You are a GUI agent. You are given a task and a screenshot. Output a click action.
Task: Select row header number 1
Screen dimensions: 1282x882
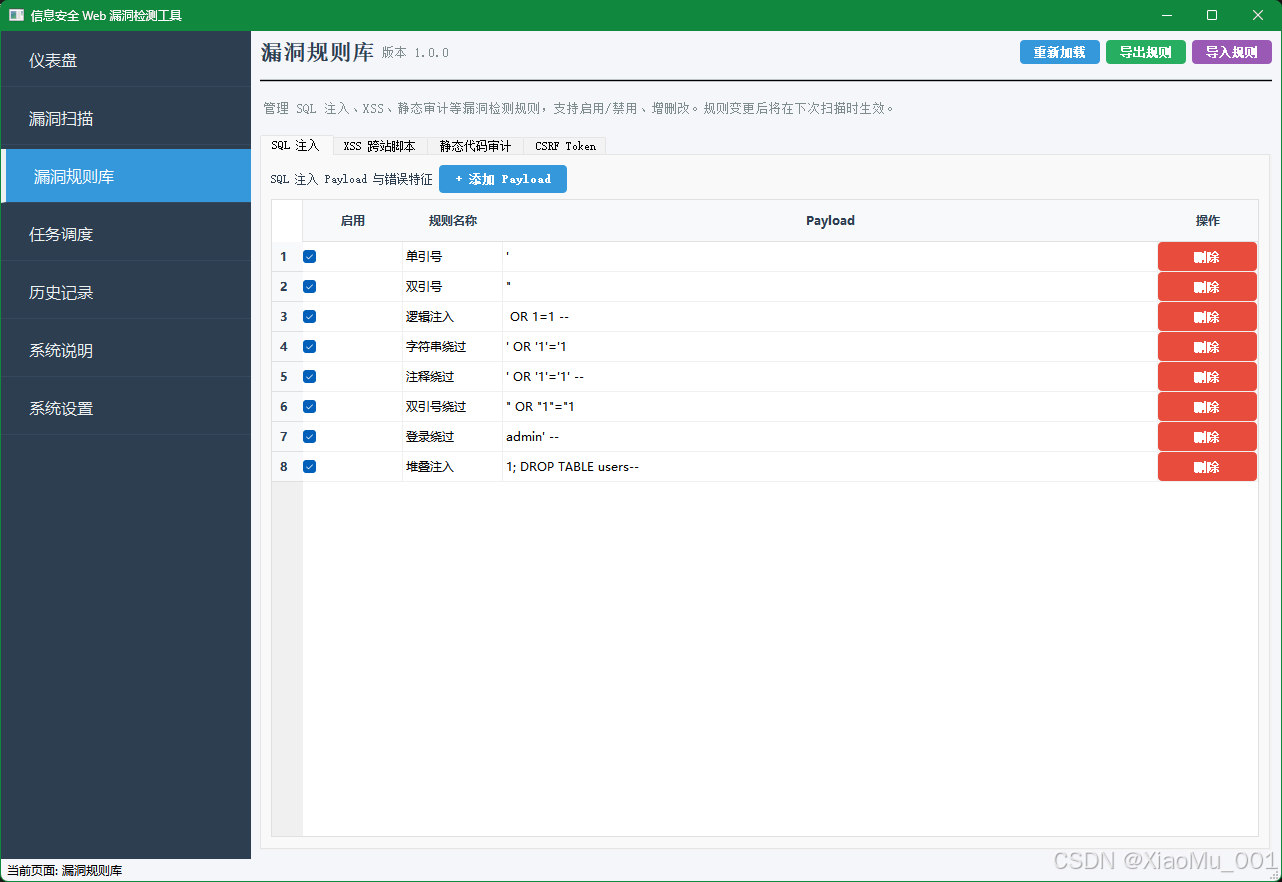(287, 257)
